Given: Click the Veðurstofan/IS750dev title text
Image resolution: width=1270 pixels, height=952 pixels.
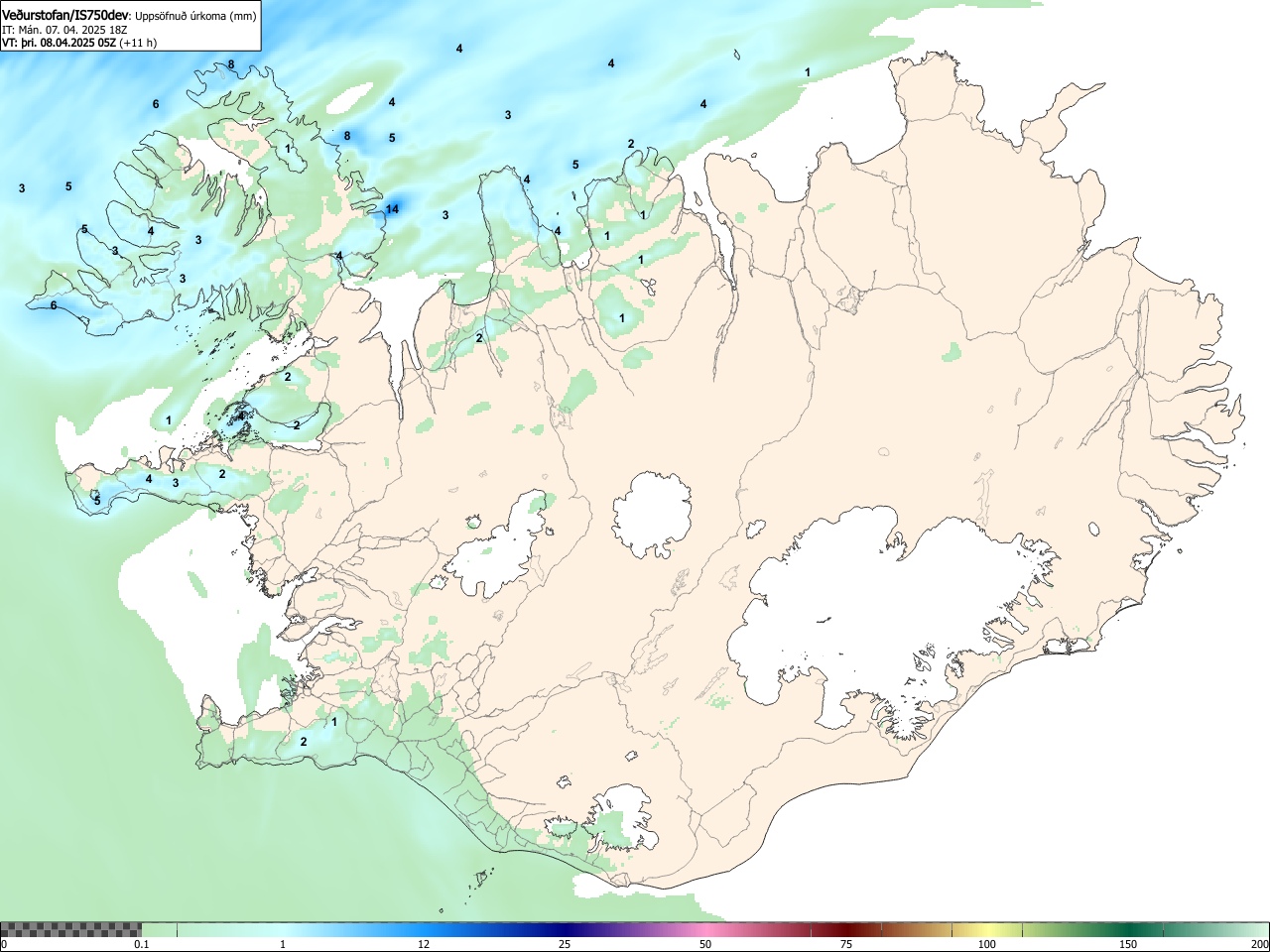Looking at the screenshot, I should (x=63, y=15).
